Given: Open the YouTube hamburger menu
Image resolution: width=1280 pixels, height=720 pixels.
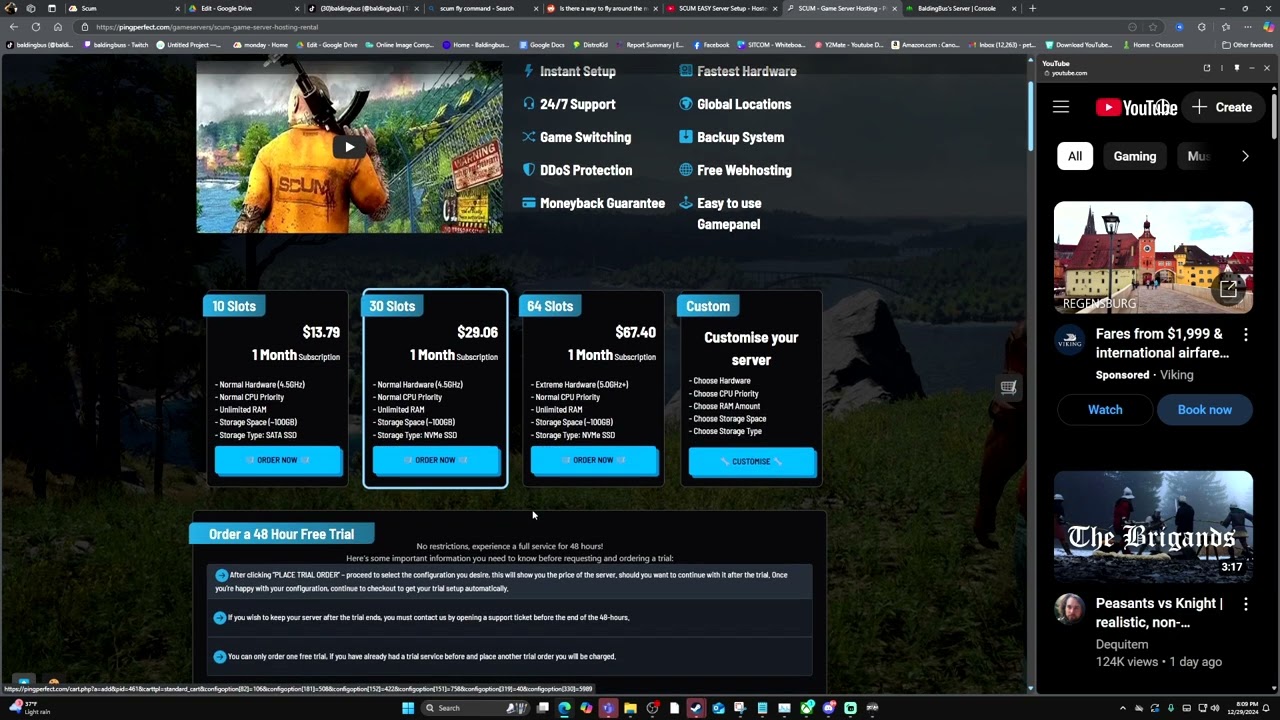Looking at the screenshot, I should click(1061, 107).
